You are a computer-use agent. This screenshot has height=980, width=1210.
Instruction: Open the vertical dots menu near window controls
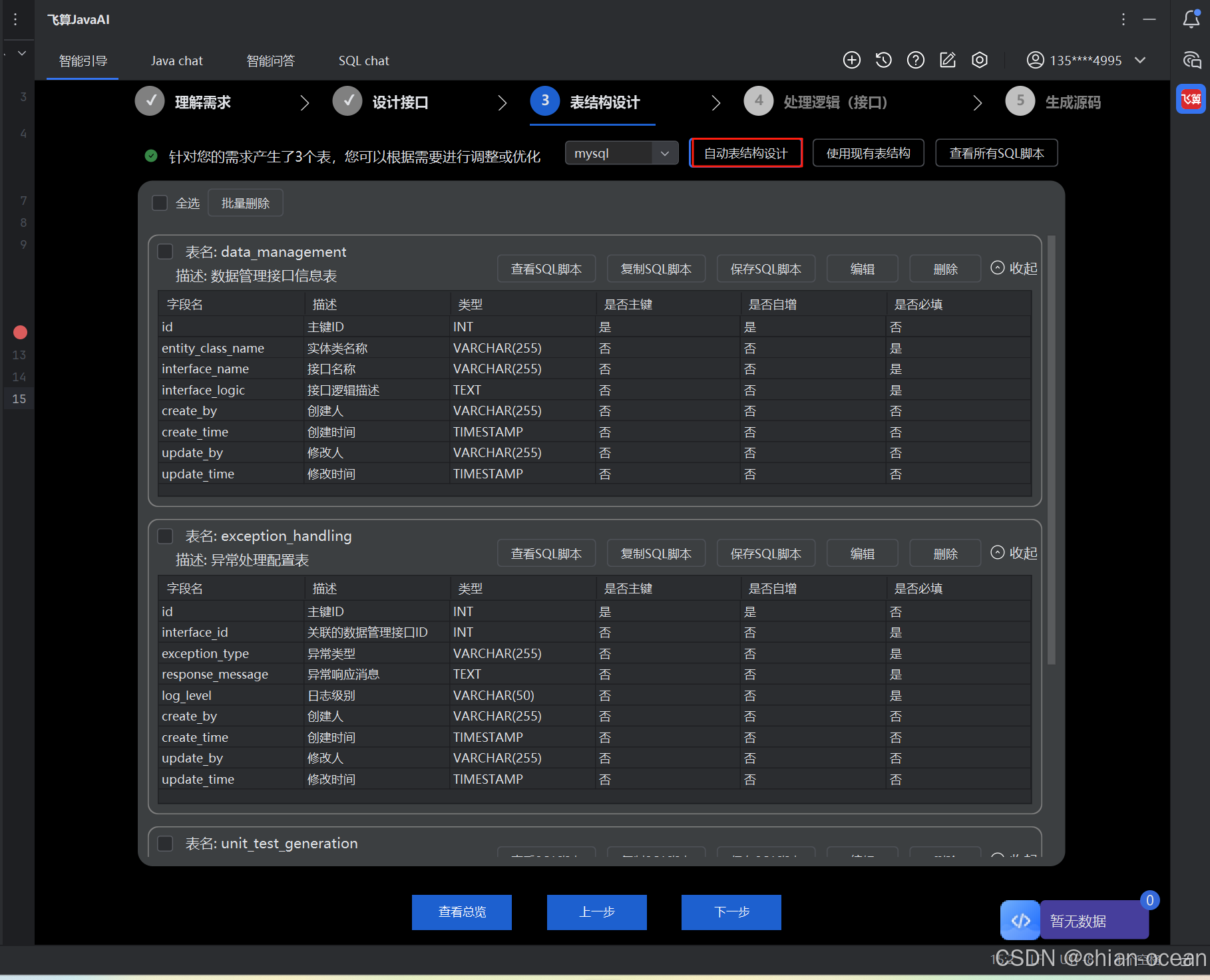(1123, 19)
